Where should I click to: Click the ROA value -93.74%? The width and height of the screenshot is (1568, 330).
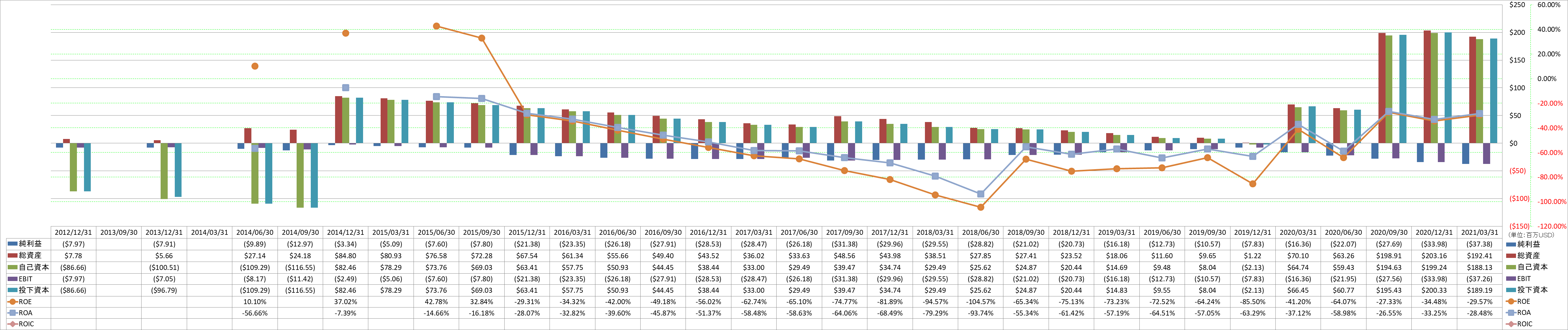click(980, 313)
